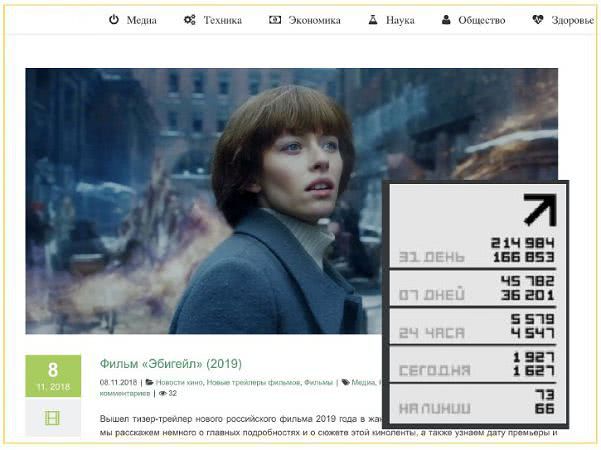The height and width of the screenshot is (450, 601).
Task: Click the folder icon before Новости кино
Action: 150,382
